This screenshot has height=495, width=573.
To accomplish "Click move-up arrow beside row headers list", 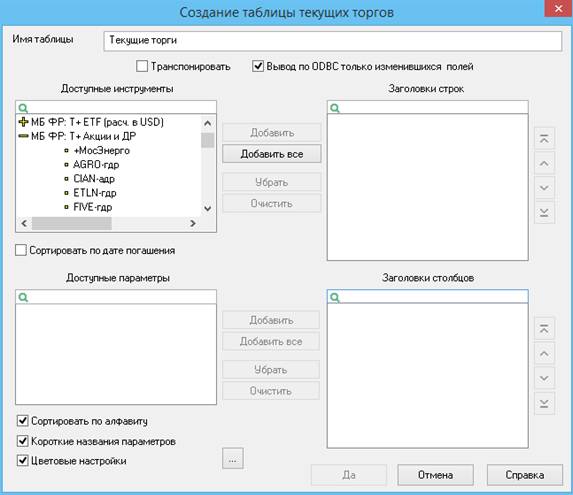I will tap(544, 163).
